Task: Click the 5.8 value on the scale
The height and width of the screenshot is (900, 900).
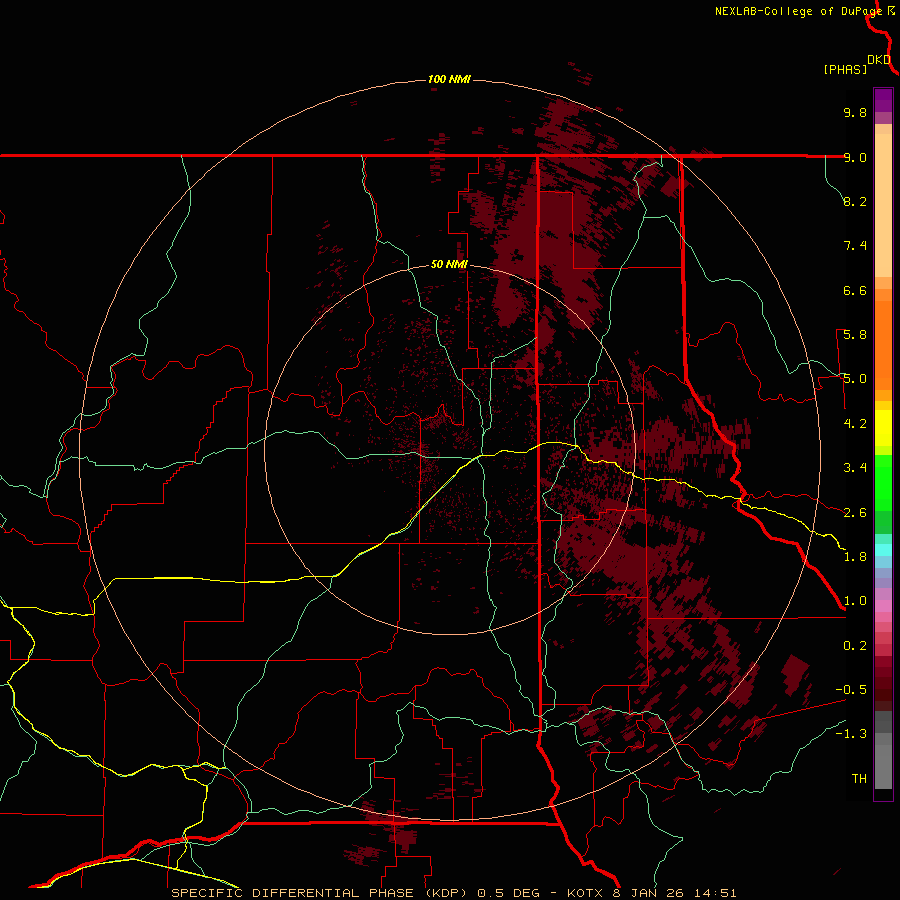Action: [x=855, y=335]
